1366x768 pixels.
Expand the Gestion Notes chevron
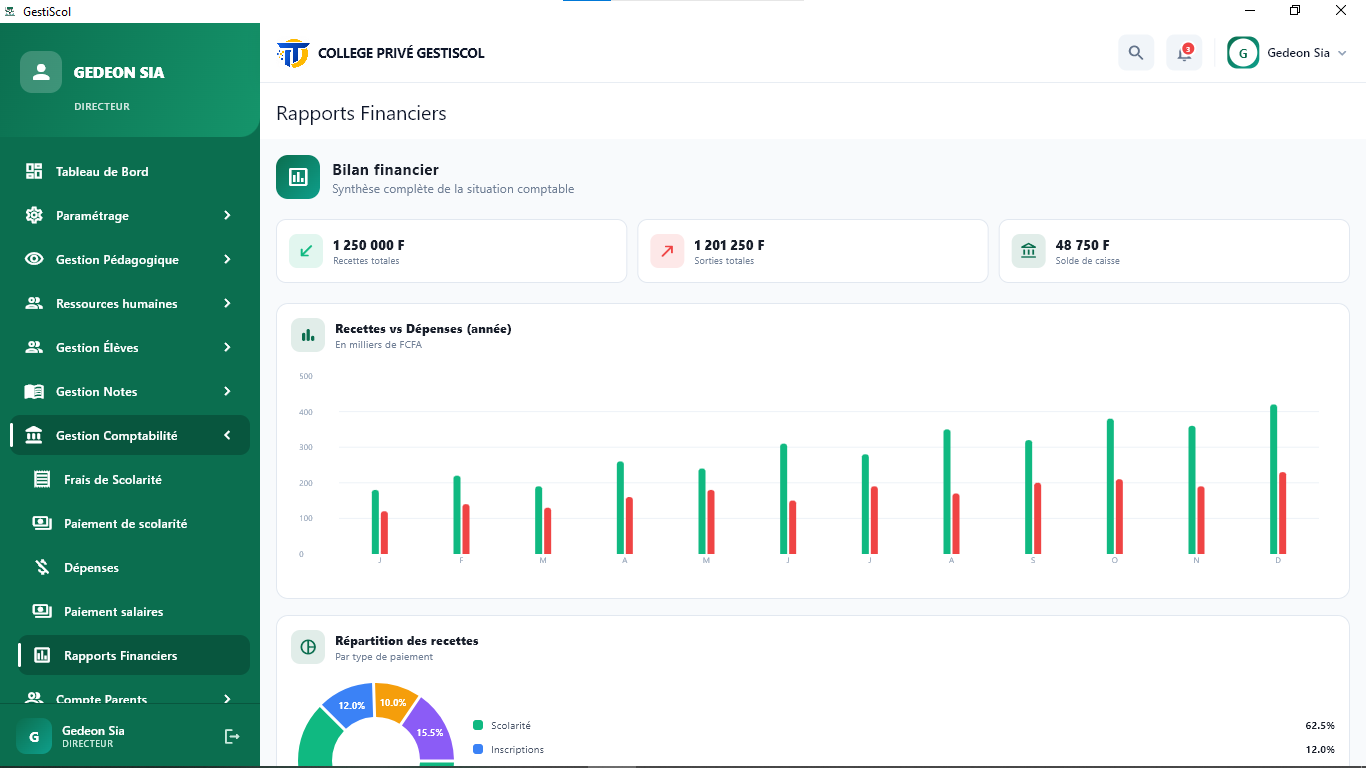point(227,391)
